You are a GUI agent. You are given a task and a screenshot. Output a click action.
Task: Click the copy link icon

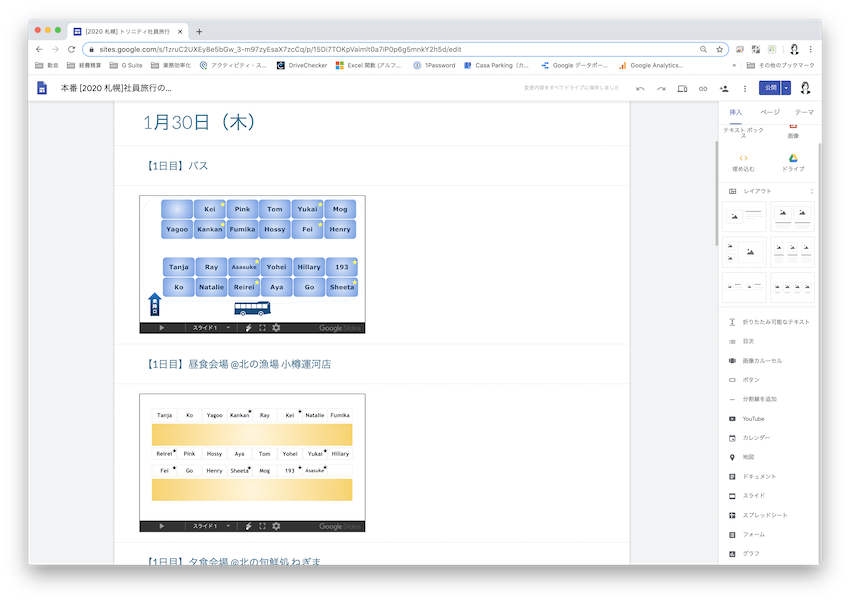click(x=703, y=88)
